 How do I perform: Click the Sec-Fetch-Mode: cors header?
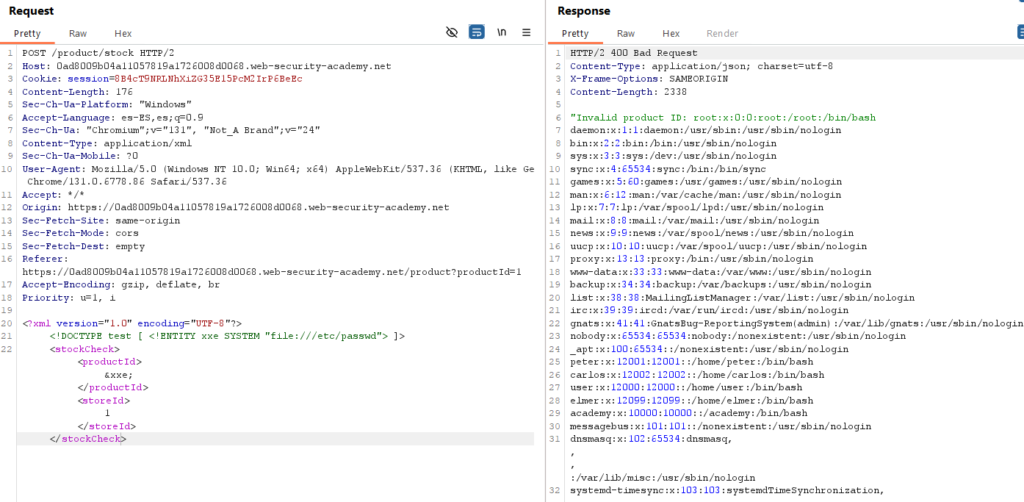(80, 233)
